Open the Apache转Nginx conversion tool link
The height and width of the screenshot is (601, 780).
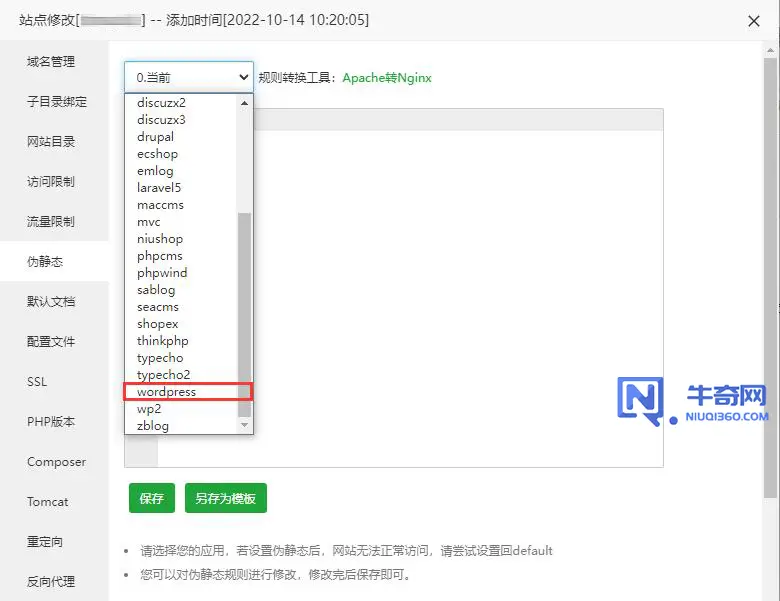point(387,78)
